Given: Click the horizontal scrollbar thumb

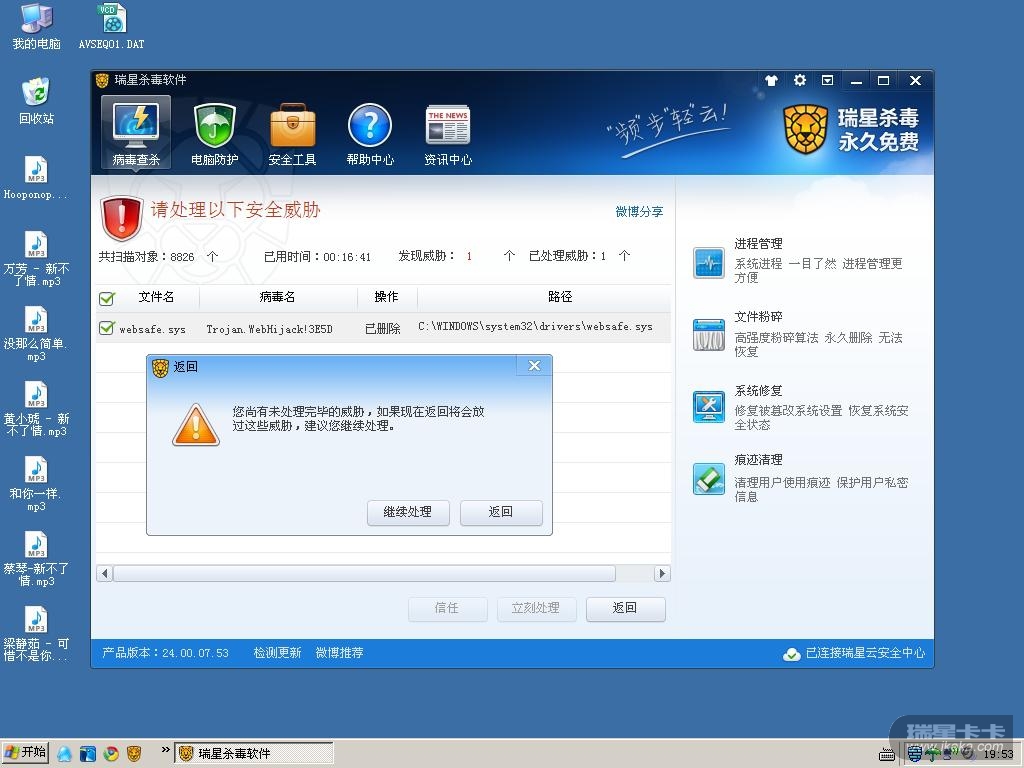Looking at the screenshot, I should (364, 573).
